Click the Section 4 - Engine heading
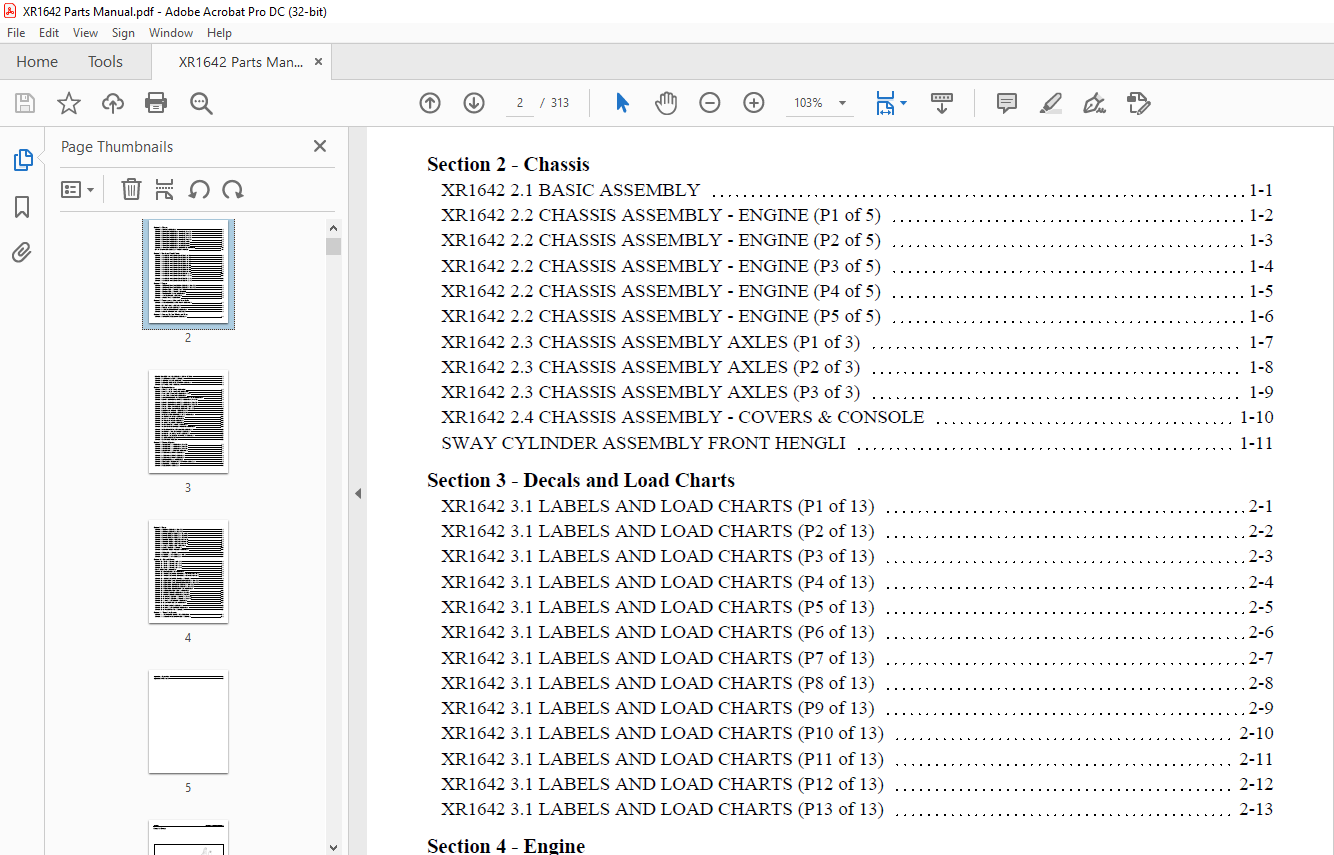The height and width of the screenshot is (855, 1334). point(506,846)
